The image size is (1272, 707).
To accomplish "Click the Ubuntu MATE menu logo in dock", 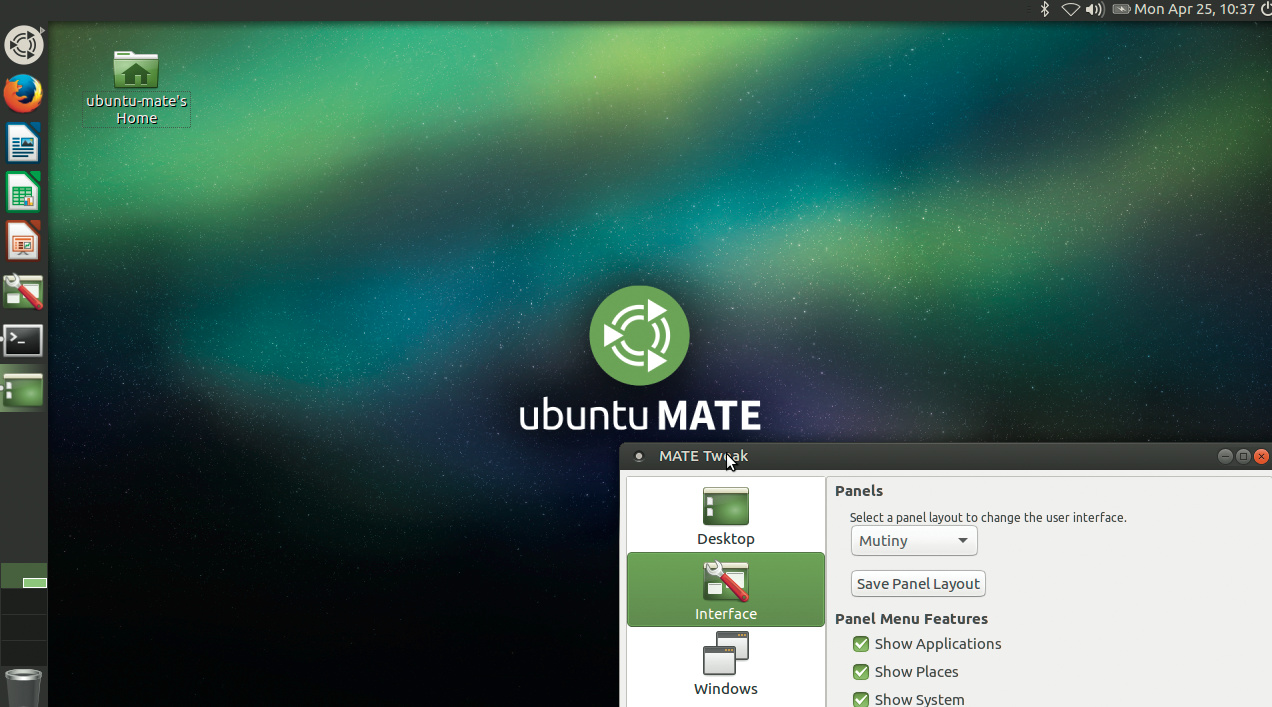I will tap(23, 45).
